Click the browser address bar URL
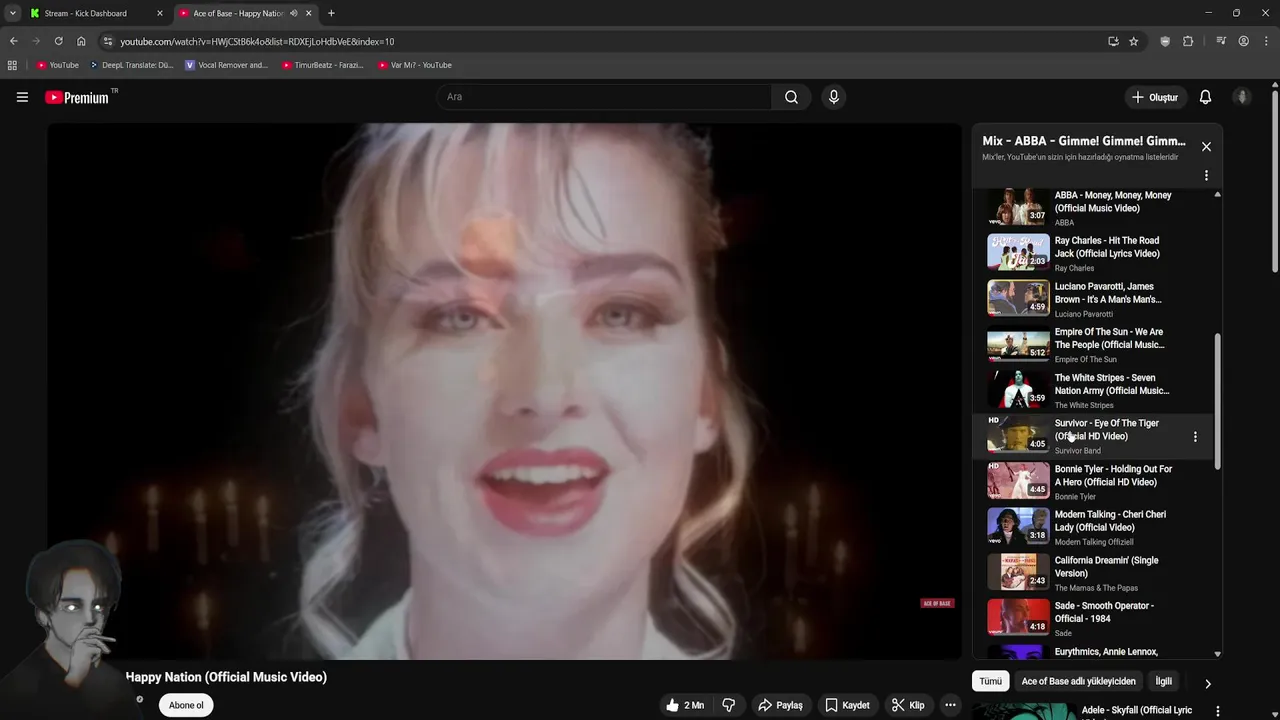 pyautogui.click(x=257, y=41)
